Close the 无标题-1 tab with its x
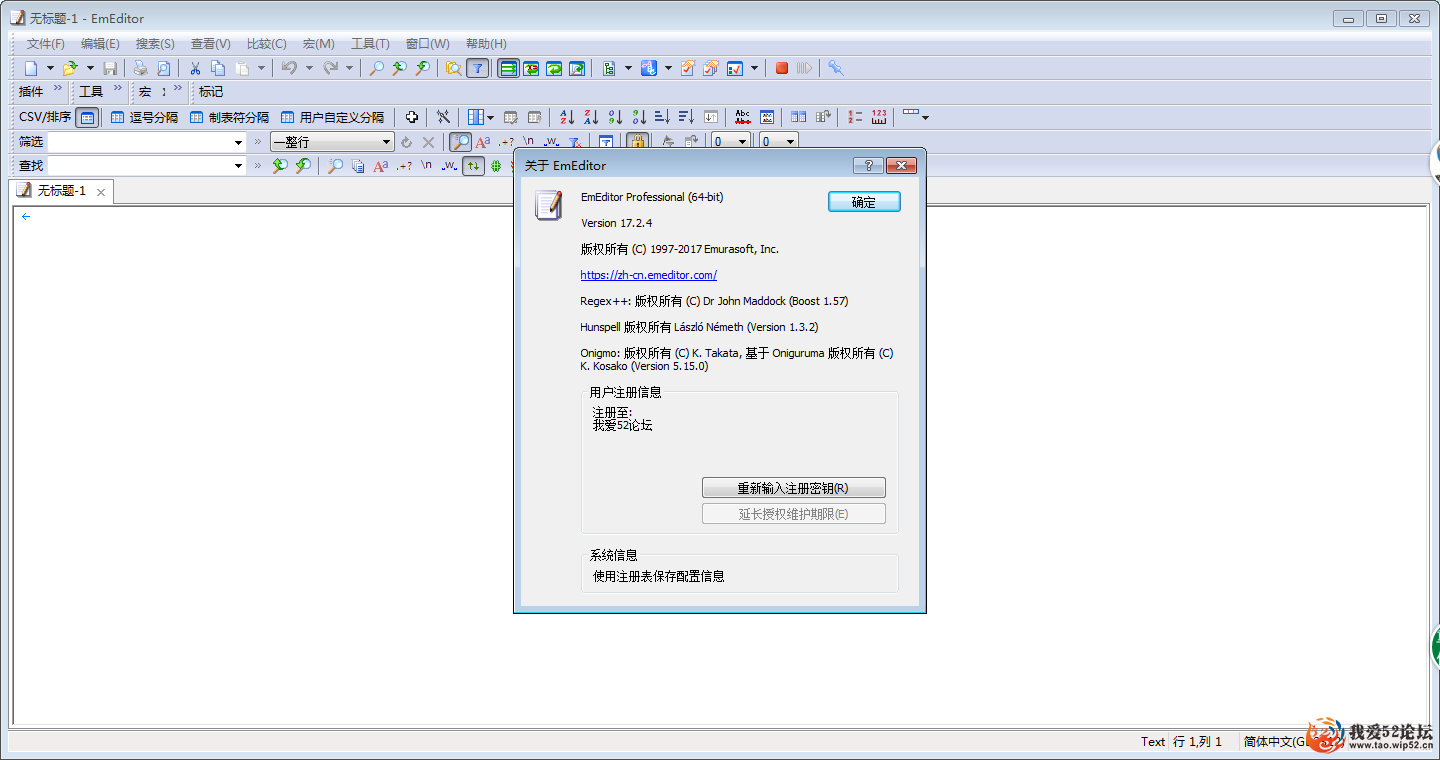1440x760 pixels. (100, 192)
